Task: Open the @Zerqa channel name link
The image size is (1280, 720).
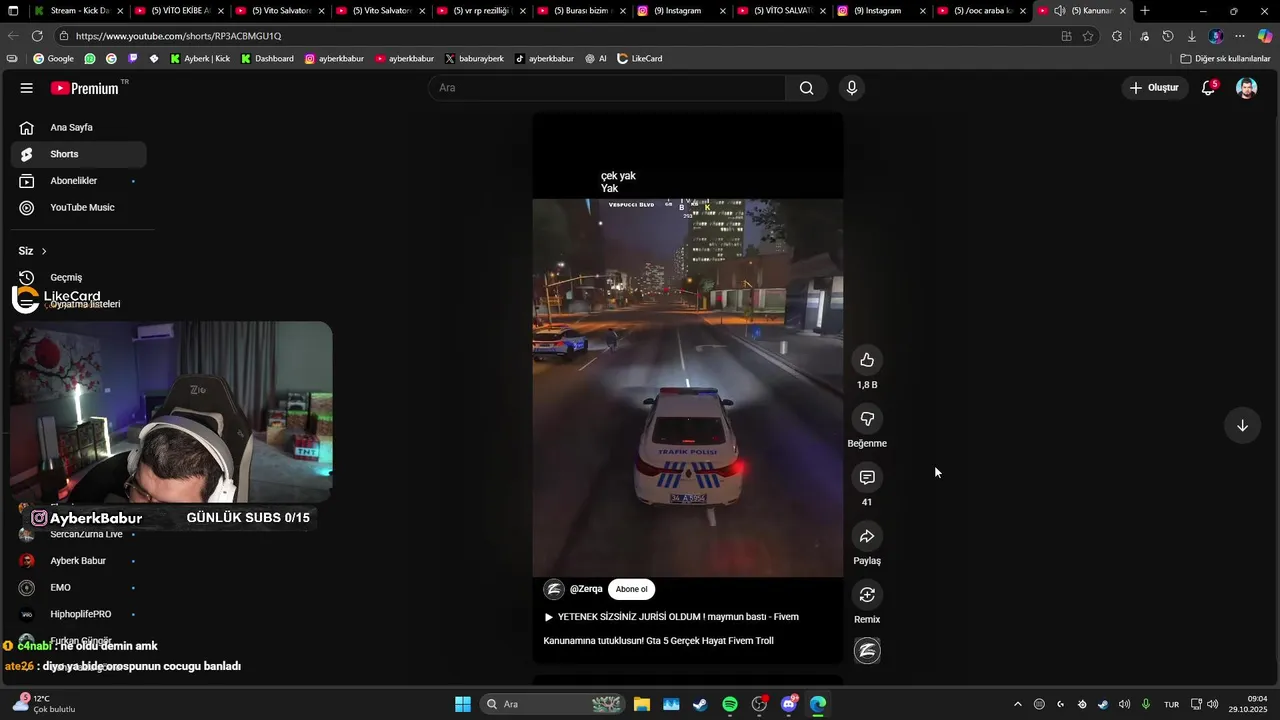Action: coord(586,589)
